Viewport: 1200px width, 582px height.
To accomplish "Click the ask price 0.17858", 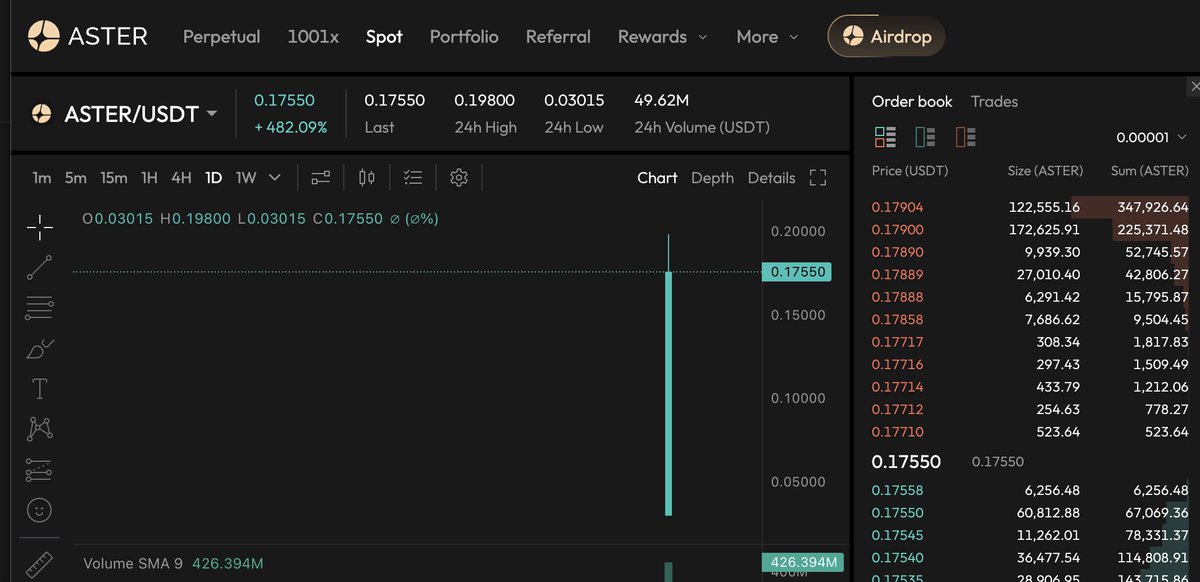I will pyautogui.click(x=897, y=320).
